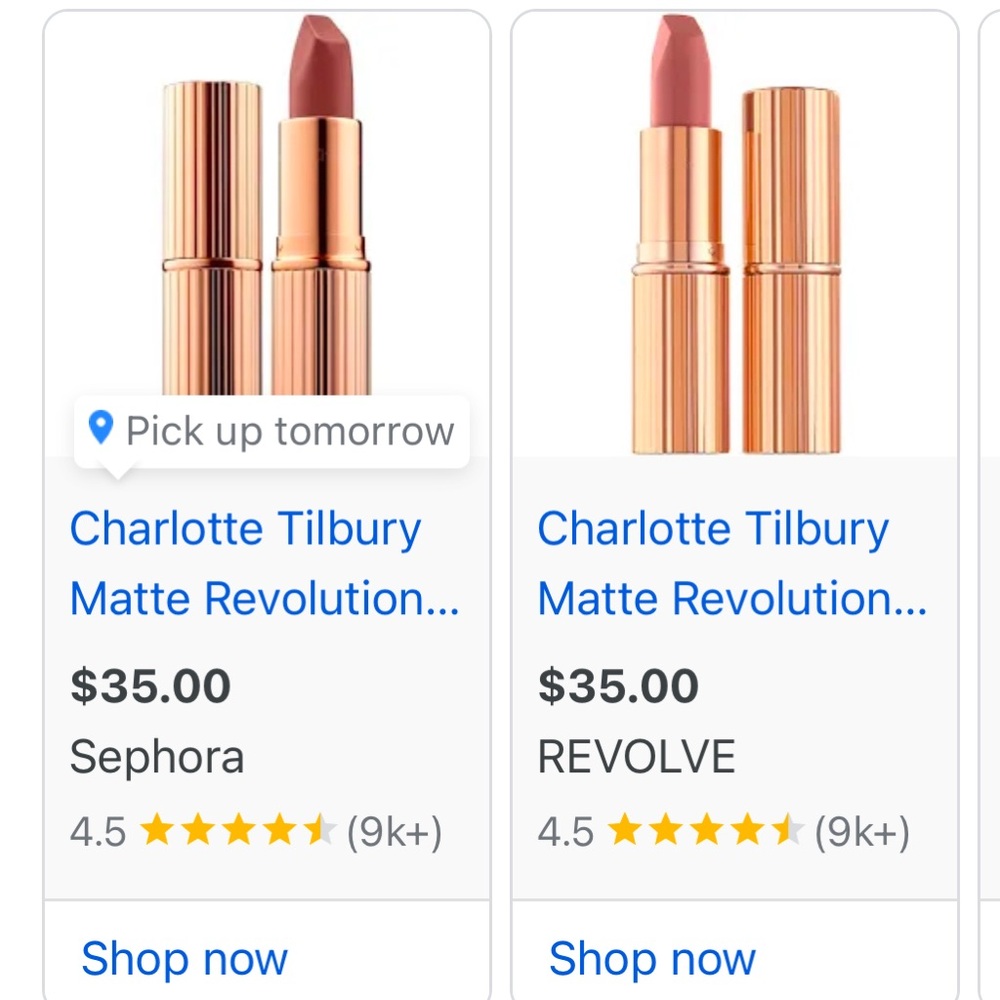Click the Pick up tomorrow availability badge
This screenshot has width=1000, height=1000.
270,430
